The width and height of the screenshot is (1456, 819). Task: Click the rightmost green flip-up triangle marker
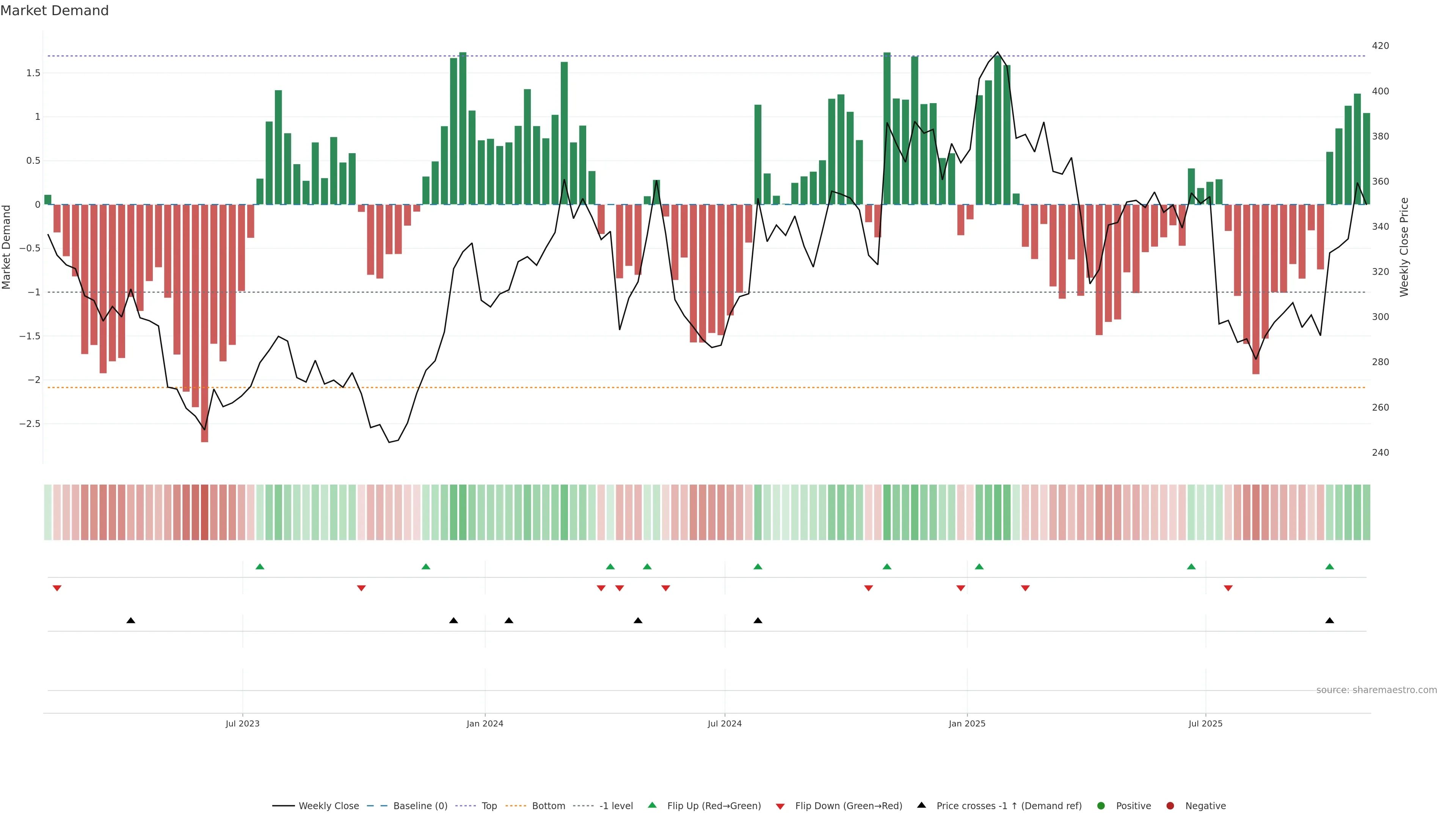click(x=1329, y=566)
